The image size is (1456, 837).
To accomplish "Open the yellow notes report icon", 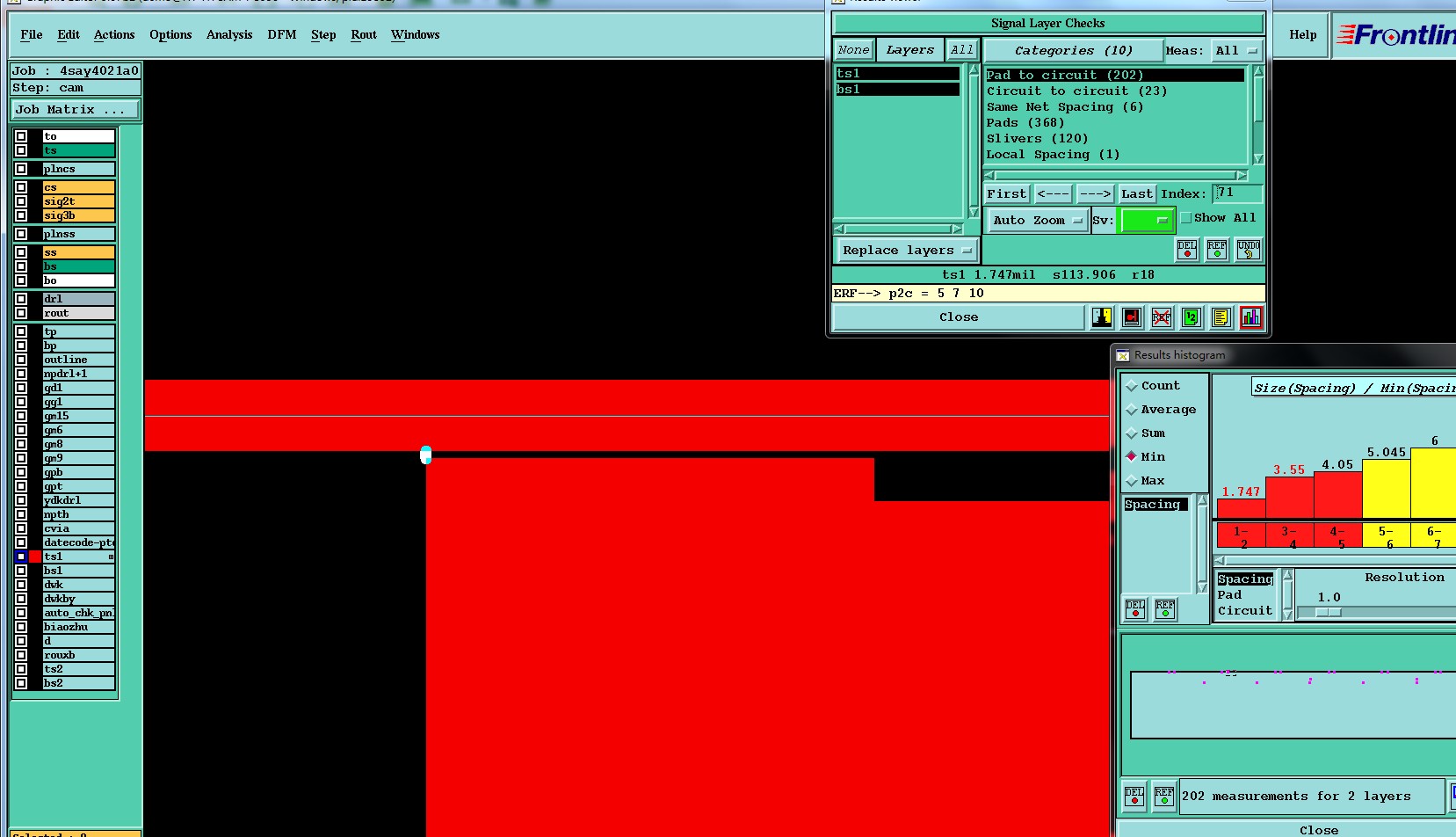I will point(1221,317).
